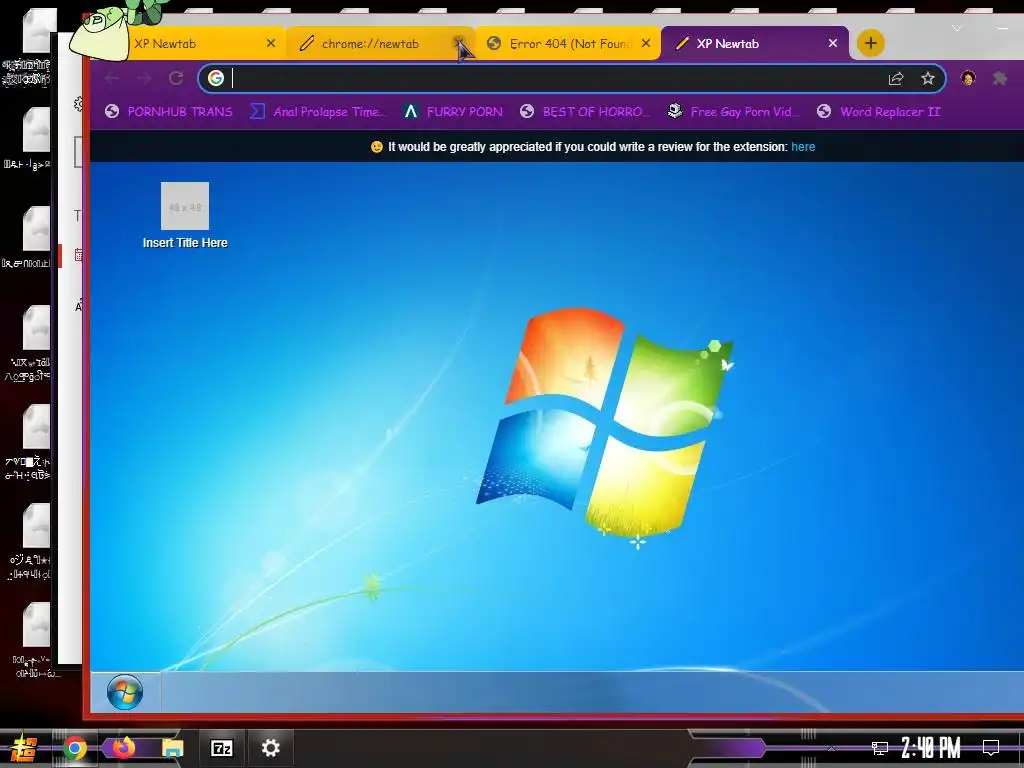Open the Chrome profile avatar

pos(968,78)
